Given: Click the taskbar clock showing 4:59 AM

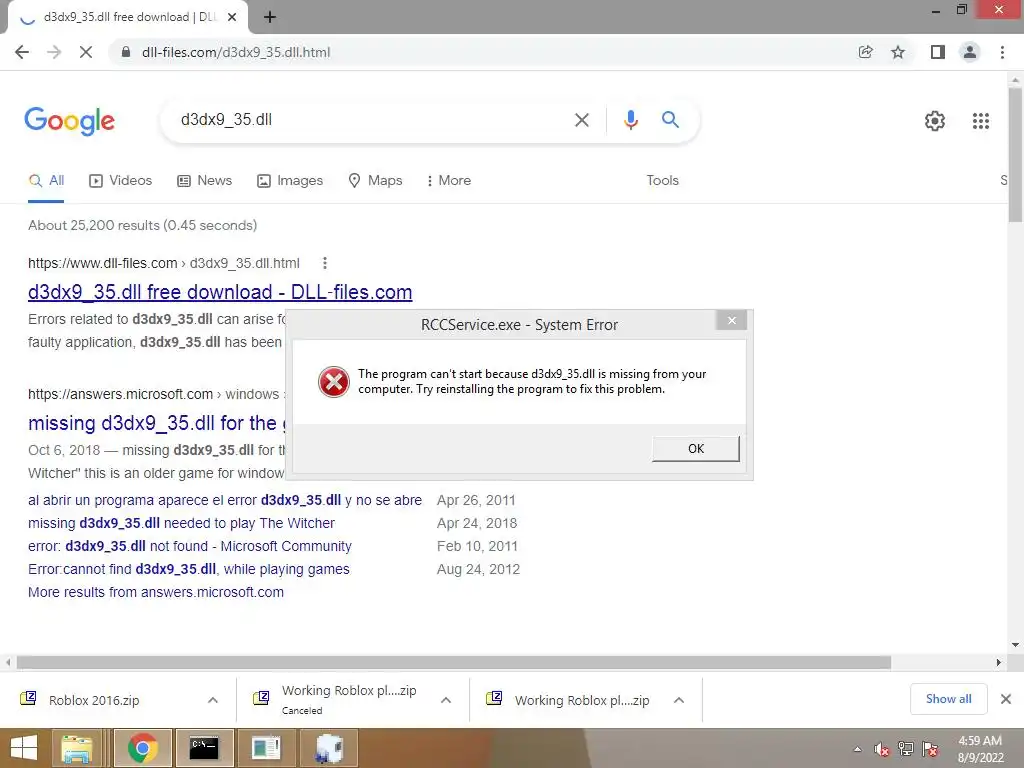Looking at the screenshot, I should (x=980, y=749).
